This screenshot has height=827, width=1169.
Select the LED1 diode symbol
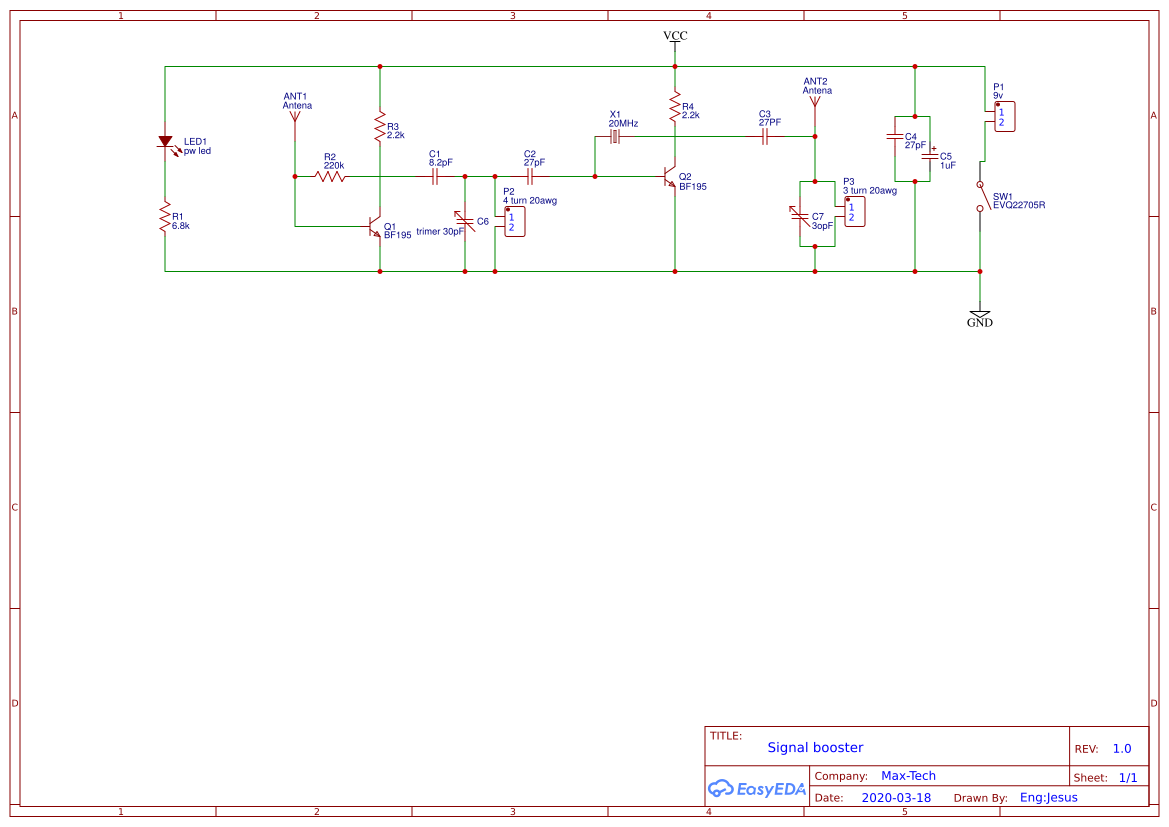tap(165, 142)
